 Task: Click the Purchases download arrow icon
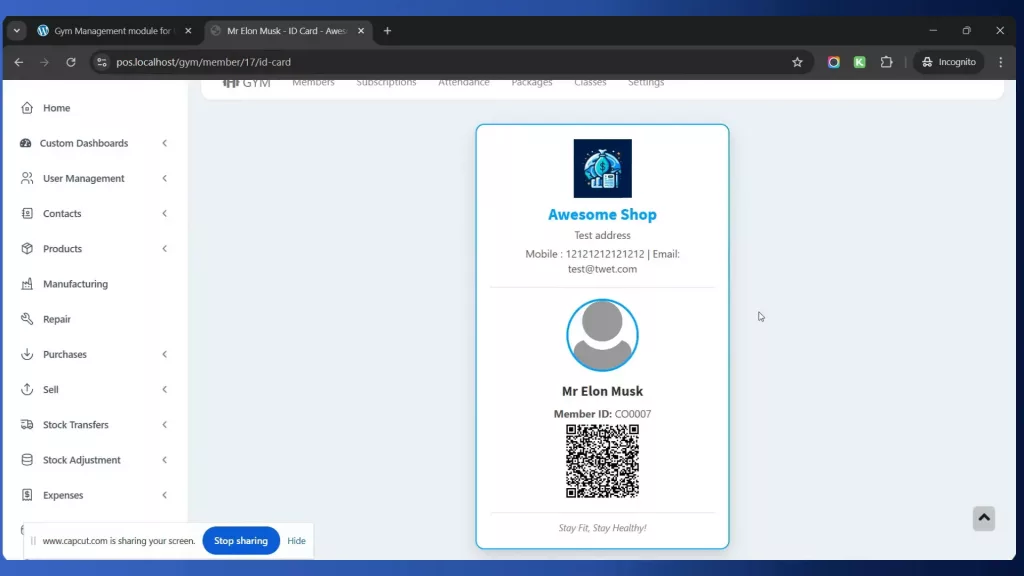(x=27, y=355)
